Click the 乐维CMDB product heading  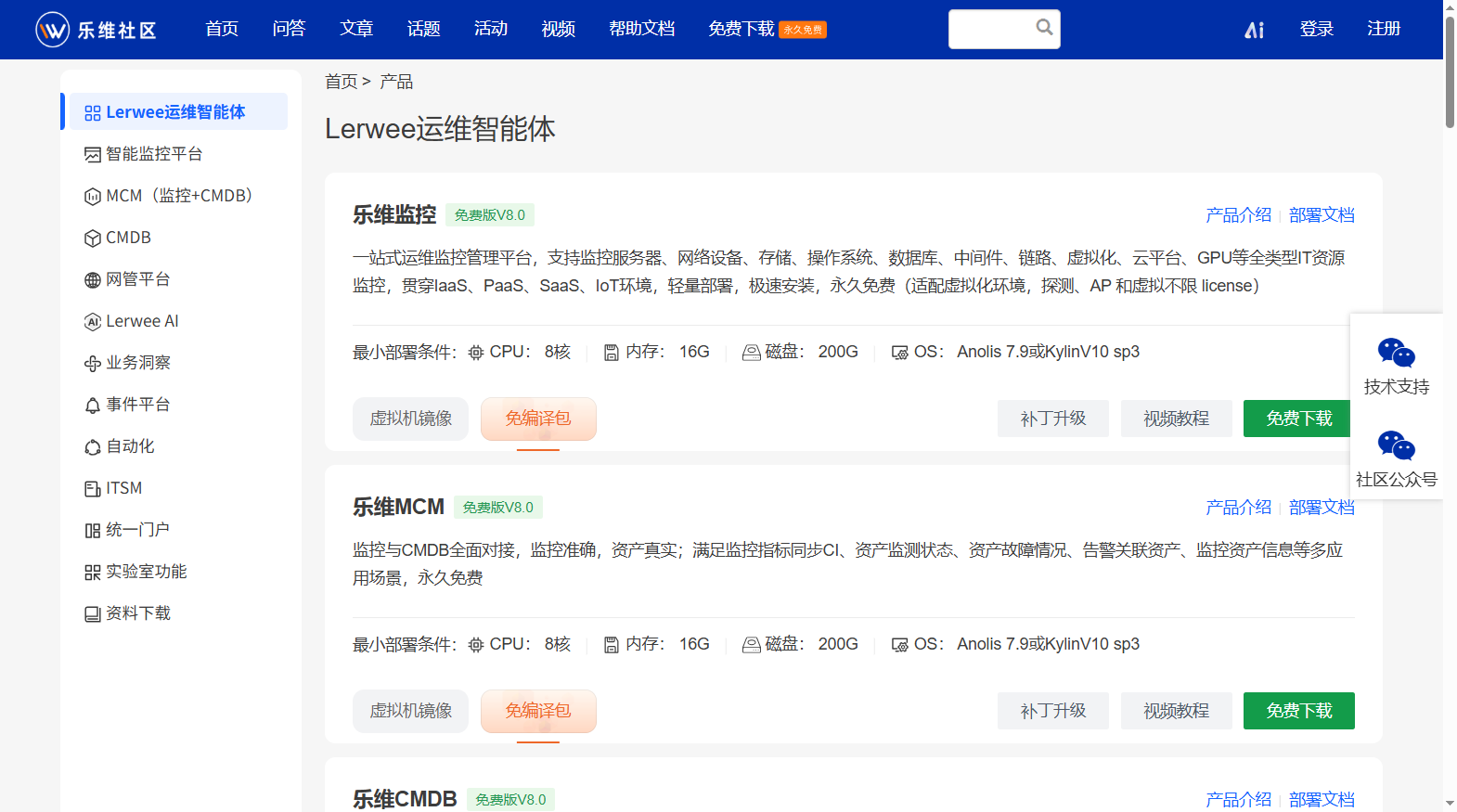[x=405, y=799]
